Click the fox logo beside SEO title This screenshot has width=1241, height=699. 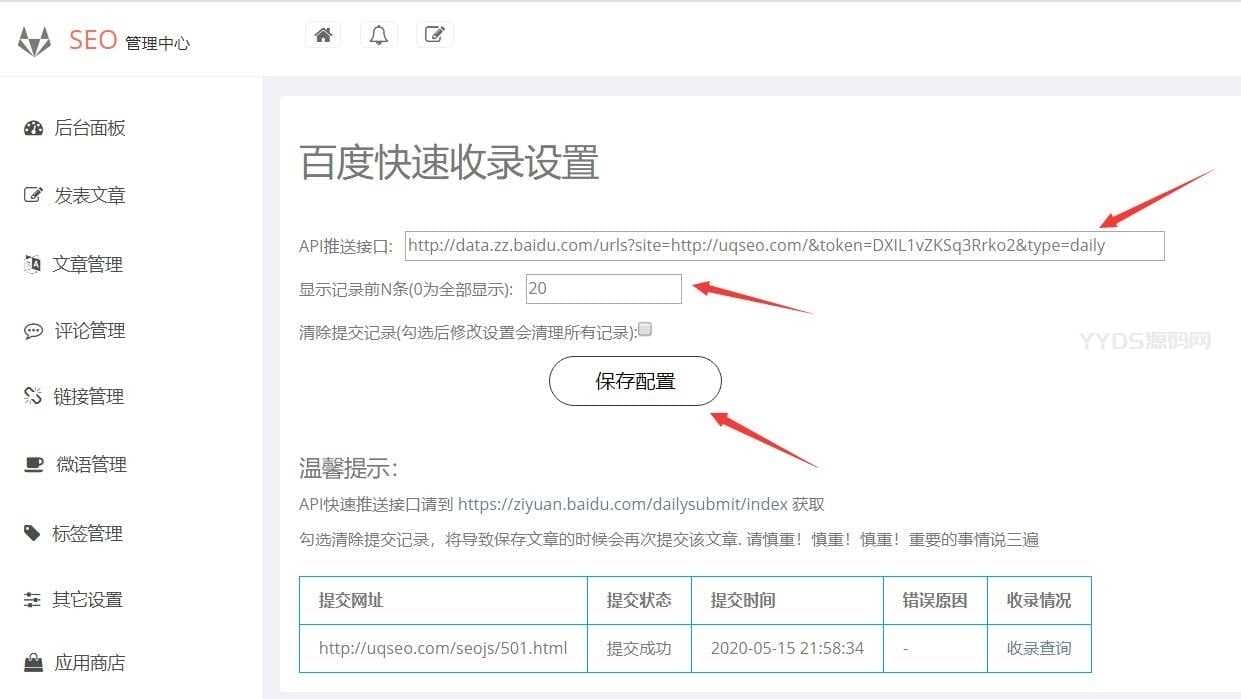[35, 41]
